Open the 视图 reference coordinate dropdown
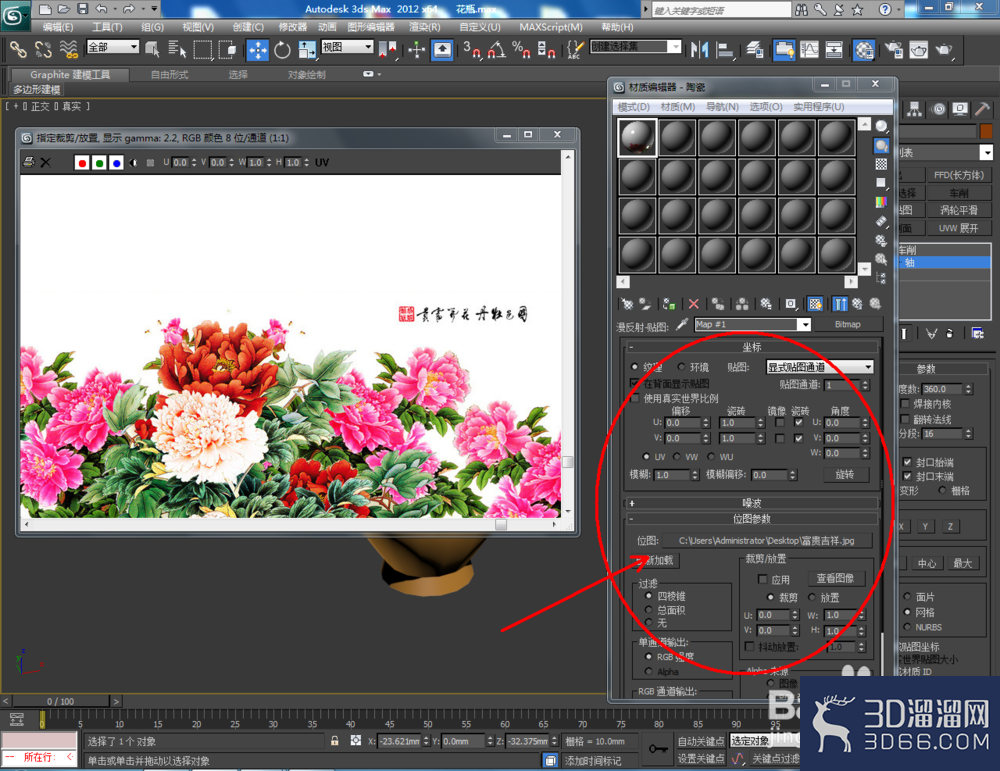 pyautogui.click(x=347, y=47)
